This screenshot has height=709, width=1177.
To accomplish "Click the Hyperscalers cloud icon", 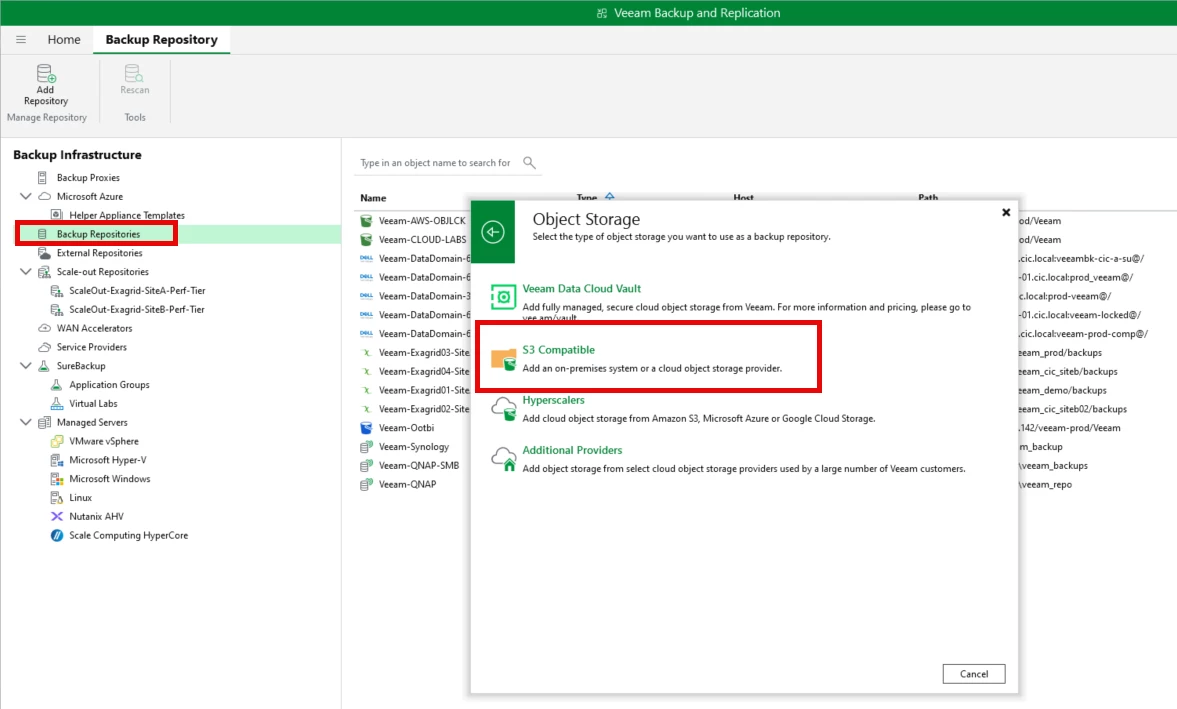I will [x=504, y=409].
